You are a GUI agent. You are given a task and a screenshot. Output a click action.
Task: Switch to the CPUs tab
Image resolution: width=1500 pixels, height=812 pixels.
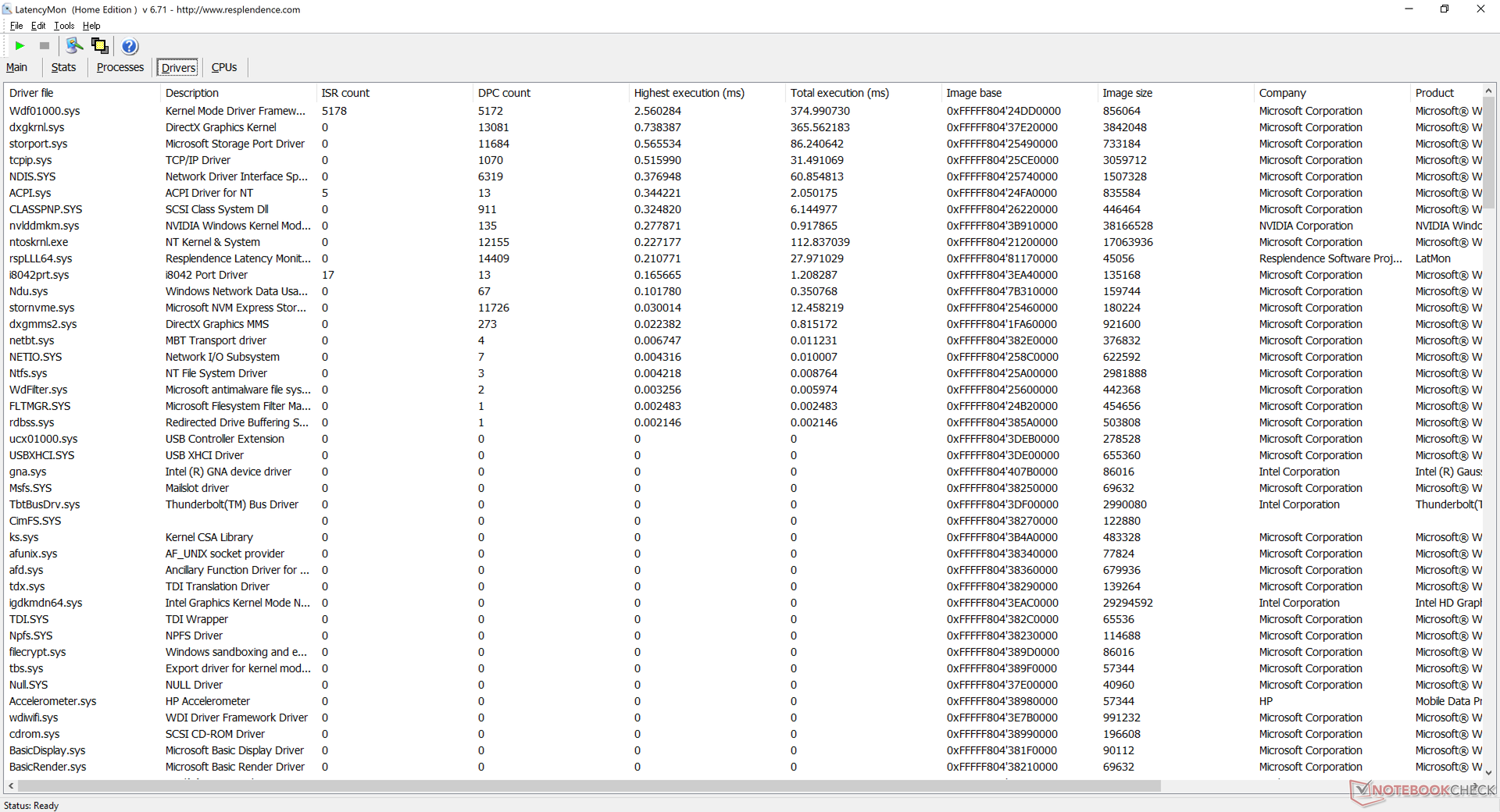coord(224,67)
